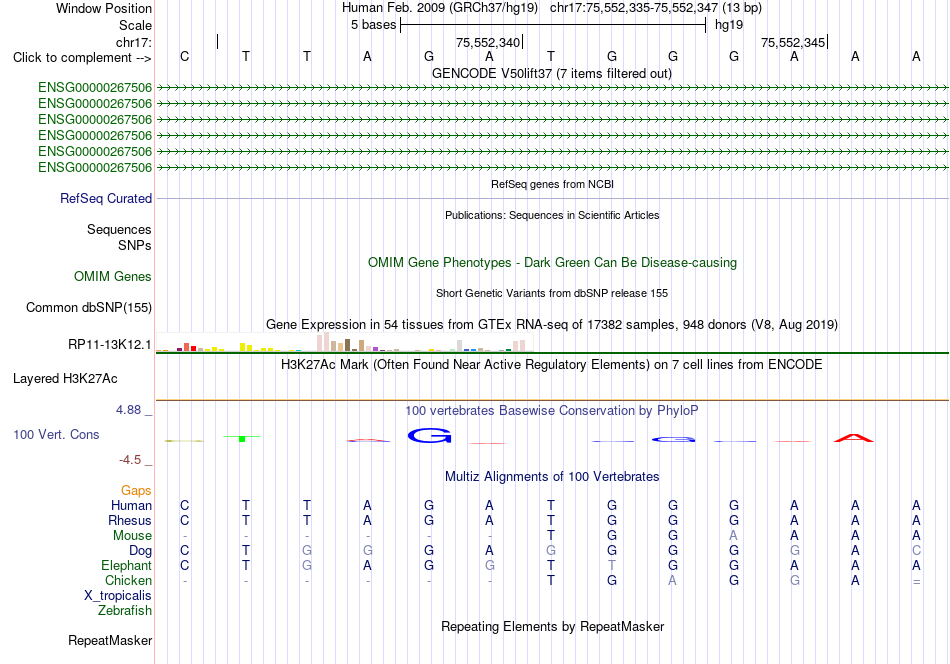950x664 pixels.
Task: Click the 'Human Feb. 2009 (GRCh37/hg19)' assembly text
Action: (x=441, y=8)
